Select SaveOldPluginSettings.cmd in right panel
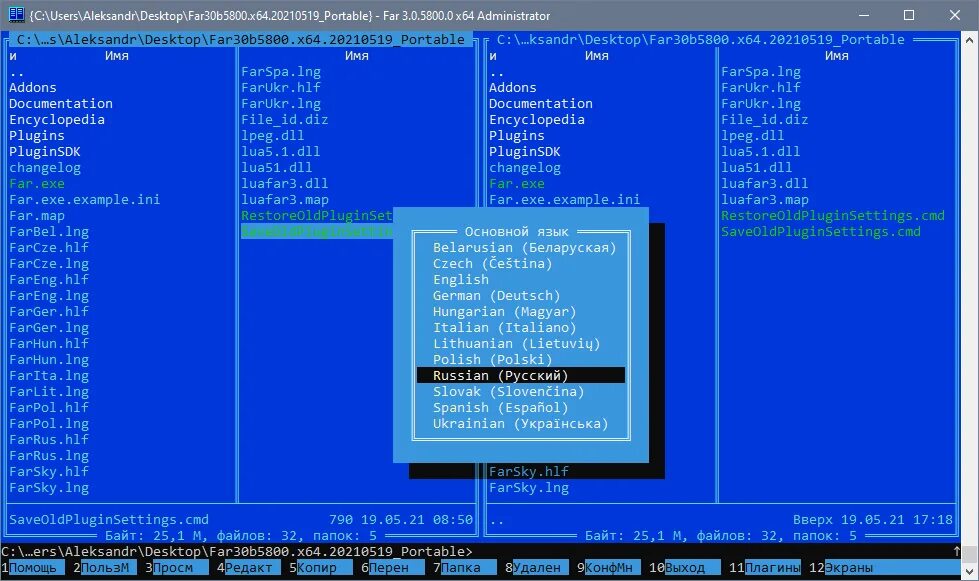 click(x=821, y=232)
